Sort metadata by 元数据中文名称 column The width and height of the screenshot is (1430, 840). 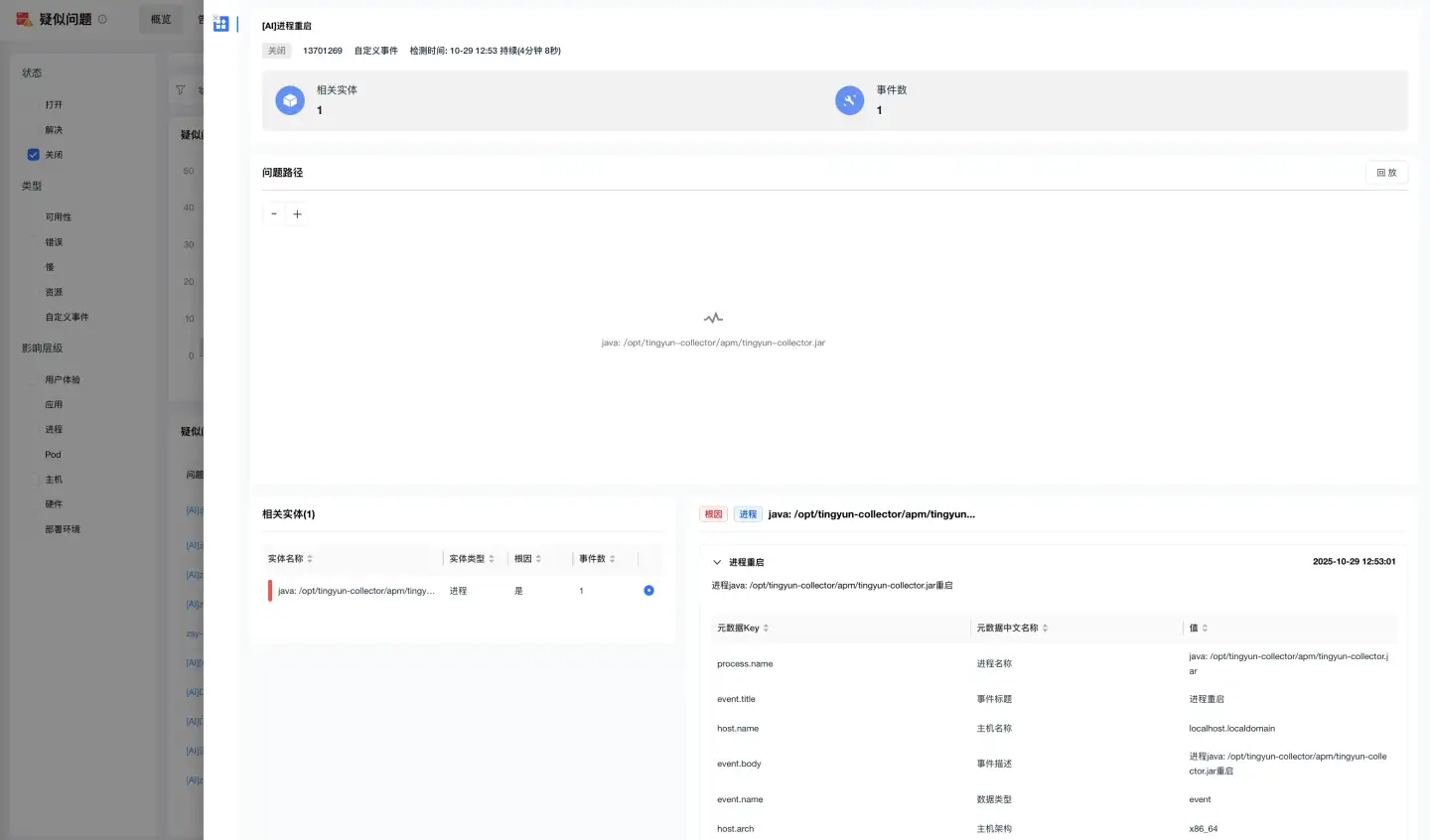pos(1045,629)
